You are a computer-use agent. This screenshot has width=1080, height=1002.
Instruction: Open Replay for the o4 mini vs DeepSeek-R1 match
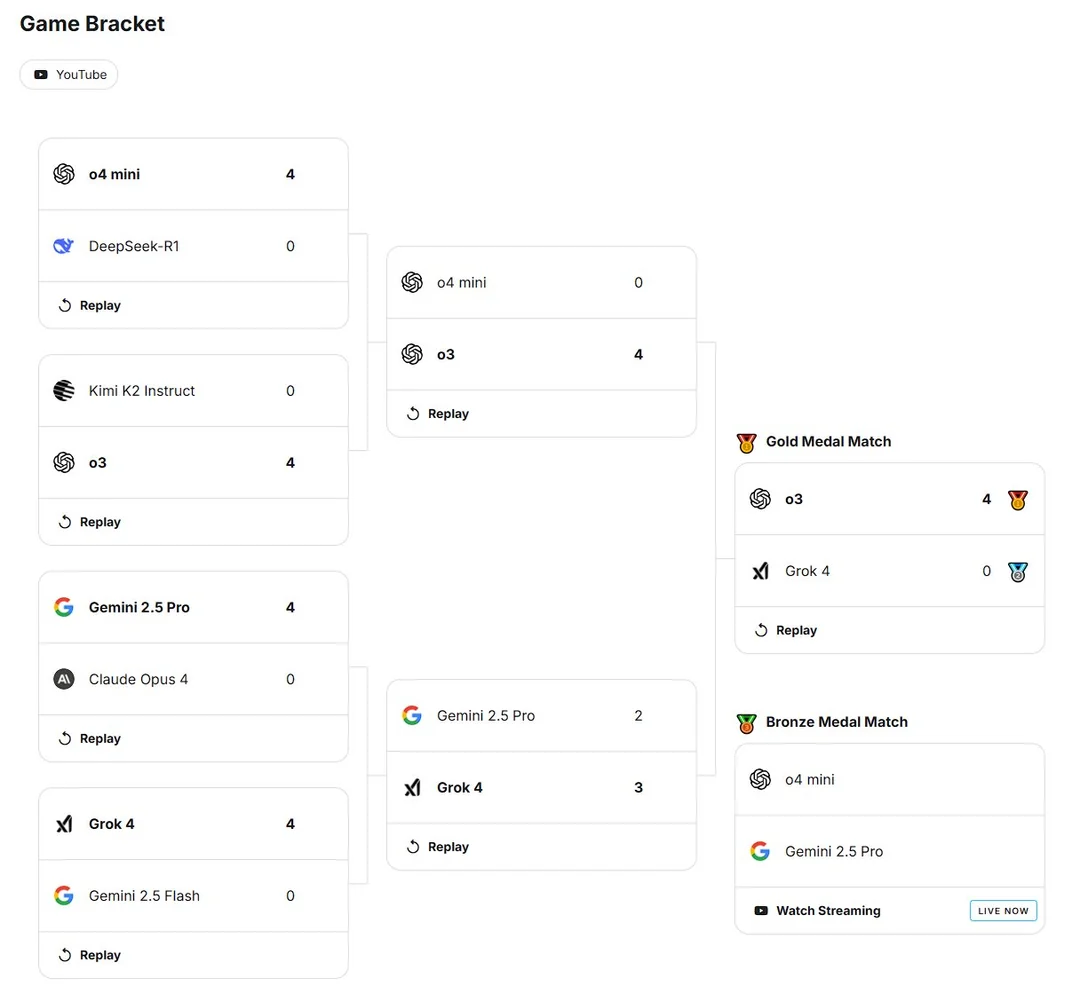pyautogui.click(x=90, y=306)
